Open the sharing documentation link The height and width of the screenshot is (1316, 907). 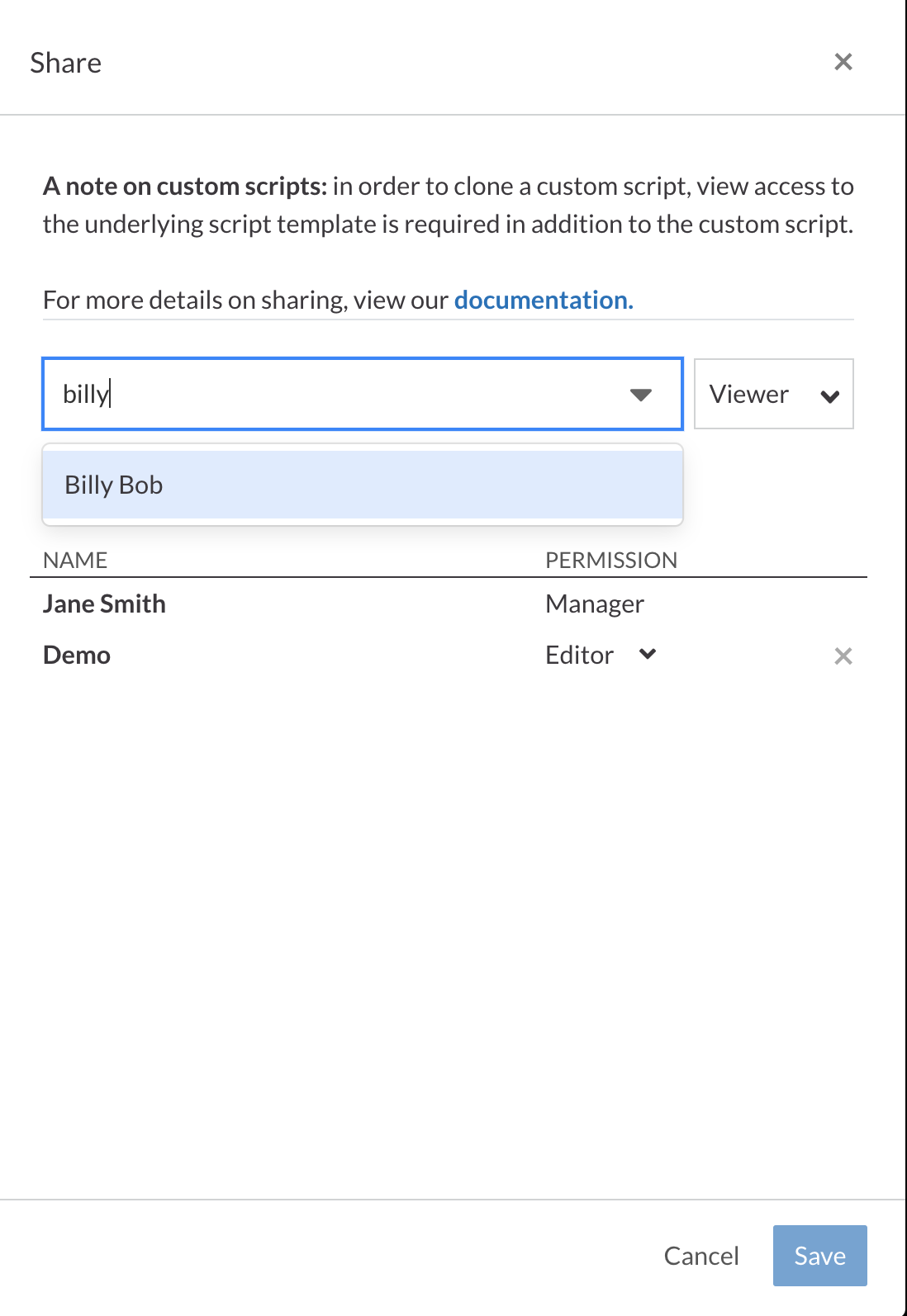point(543,300)
